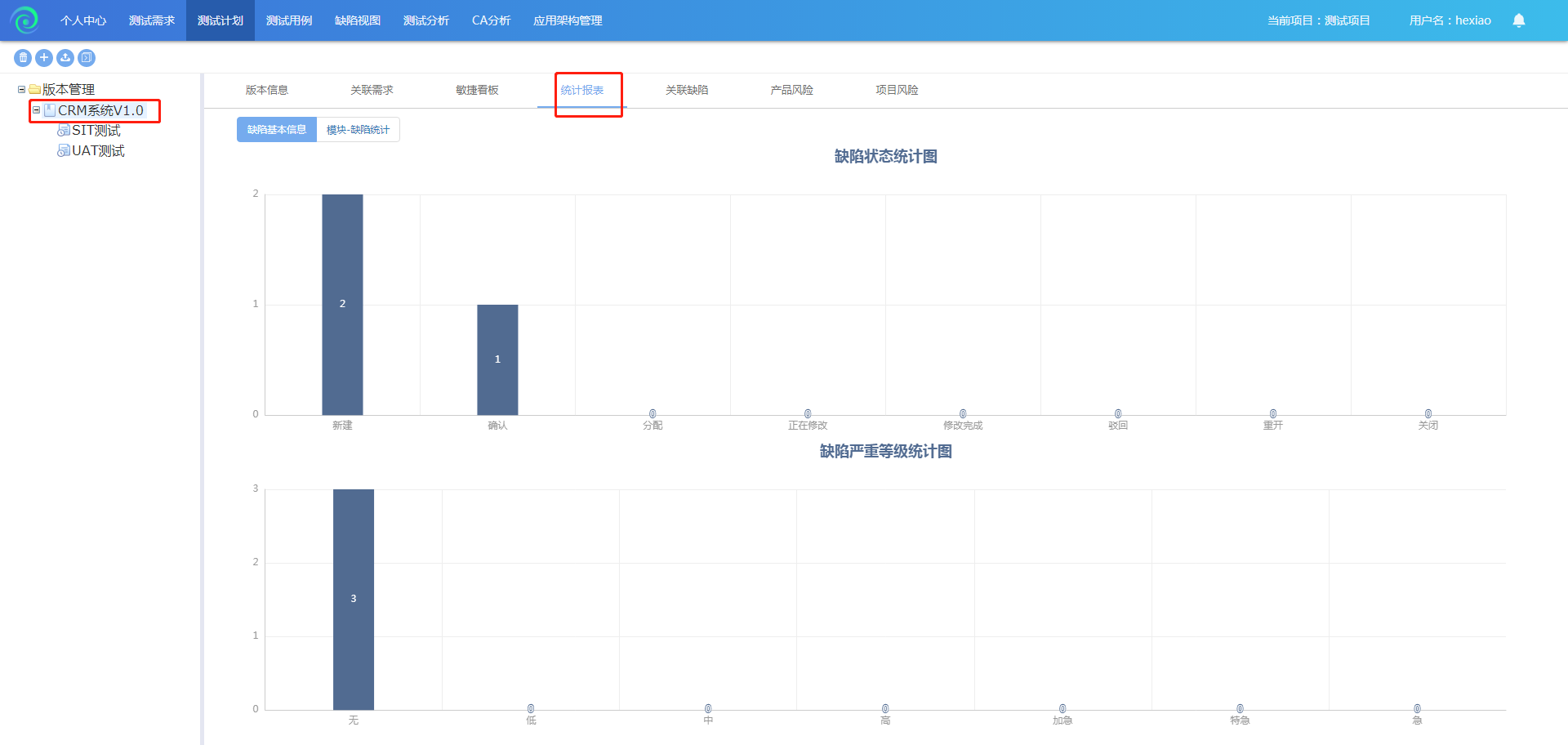Select the 缺陷基本信息 button
The width and height of the screenshot is (1568, 745).
point(277,130)
